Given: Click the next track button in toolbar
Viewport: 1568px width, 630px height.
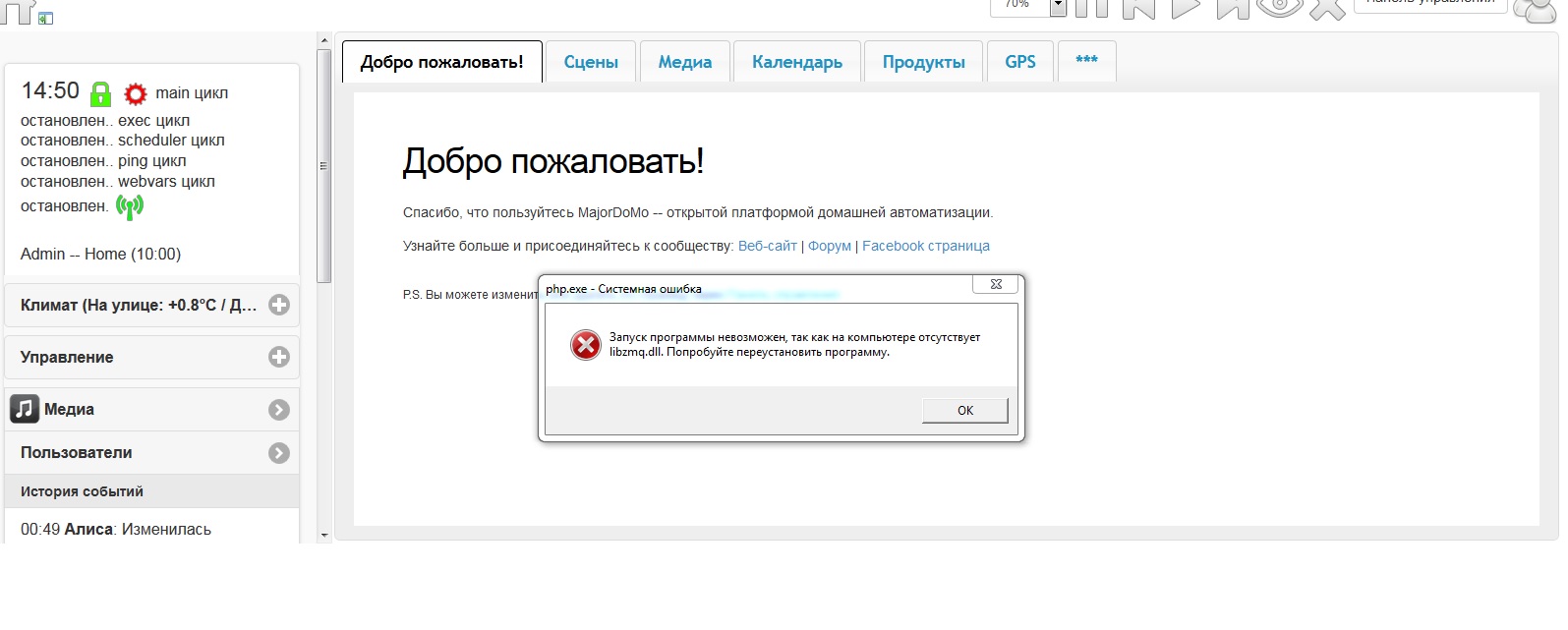Looking at the screenshot, I should (x=1233, y=8).
